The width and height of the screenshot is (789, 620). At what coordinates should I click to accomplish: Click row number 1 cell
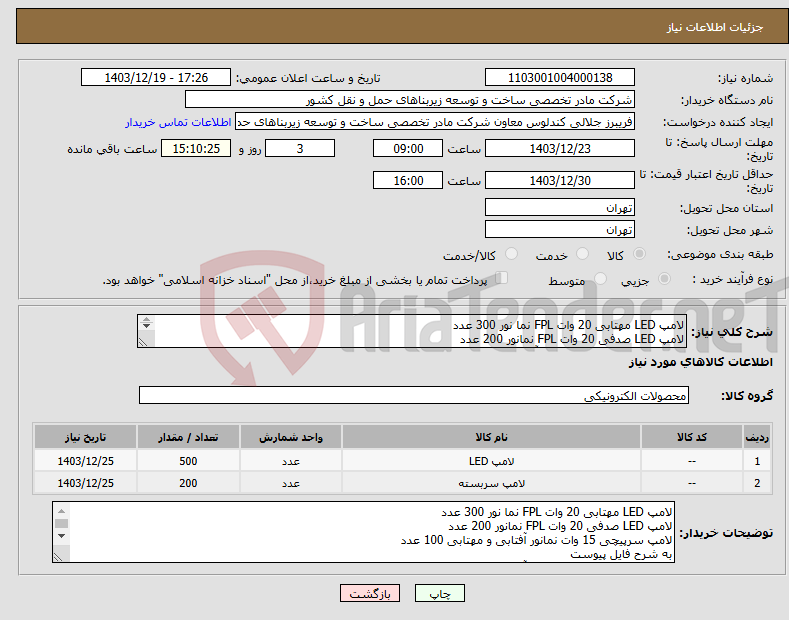pos(757,461)
